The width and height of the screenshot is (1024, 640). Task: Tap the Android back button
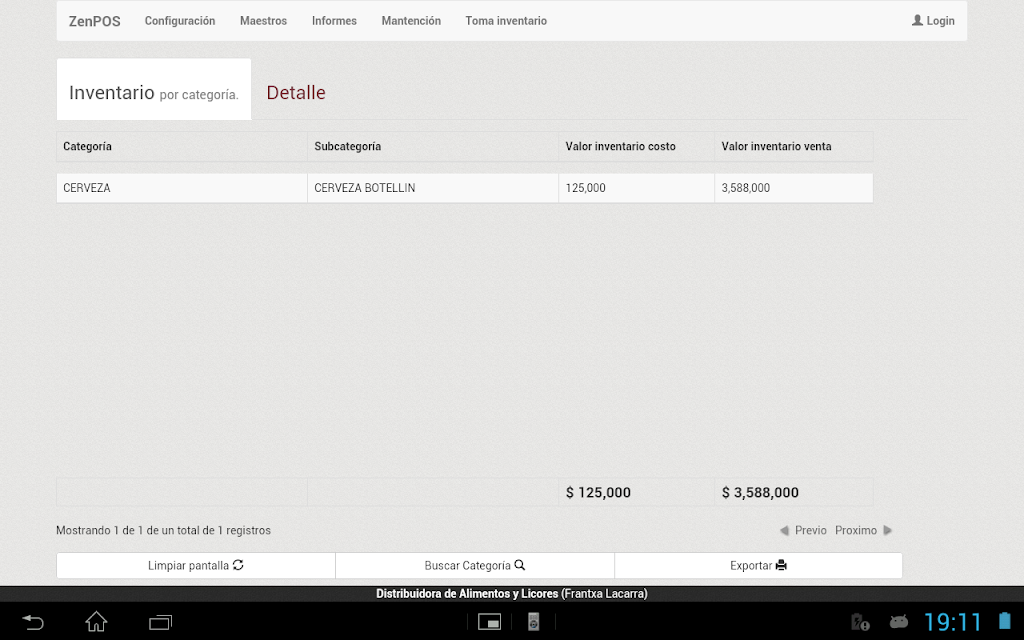click(33, 622)
